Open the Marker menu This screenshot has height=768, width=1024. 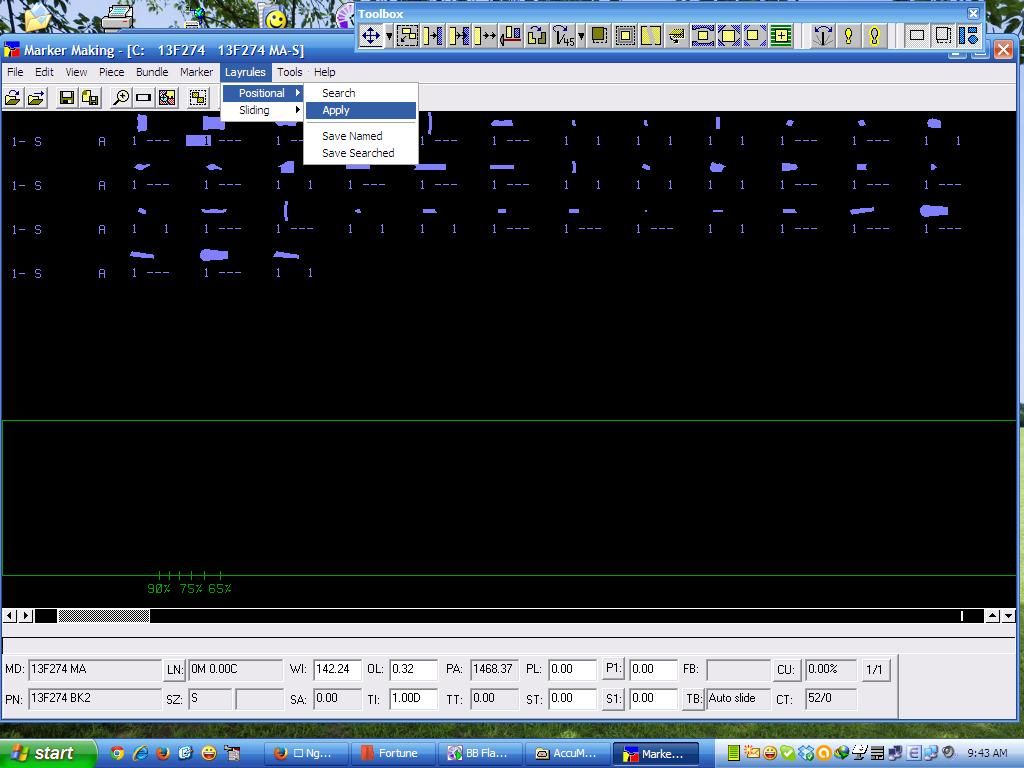(196, 72)
